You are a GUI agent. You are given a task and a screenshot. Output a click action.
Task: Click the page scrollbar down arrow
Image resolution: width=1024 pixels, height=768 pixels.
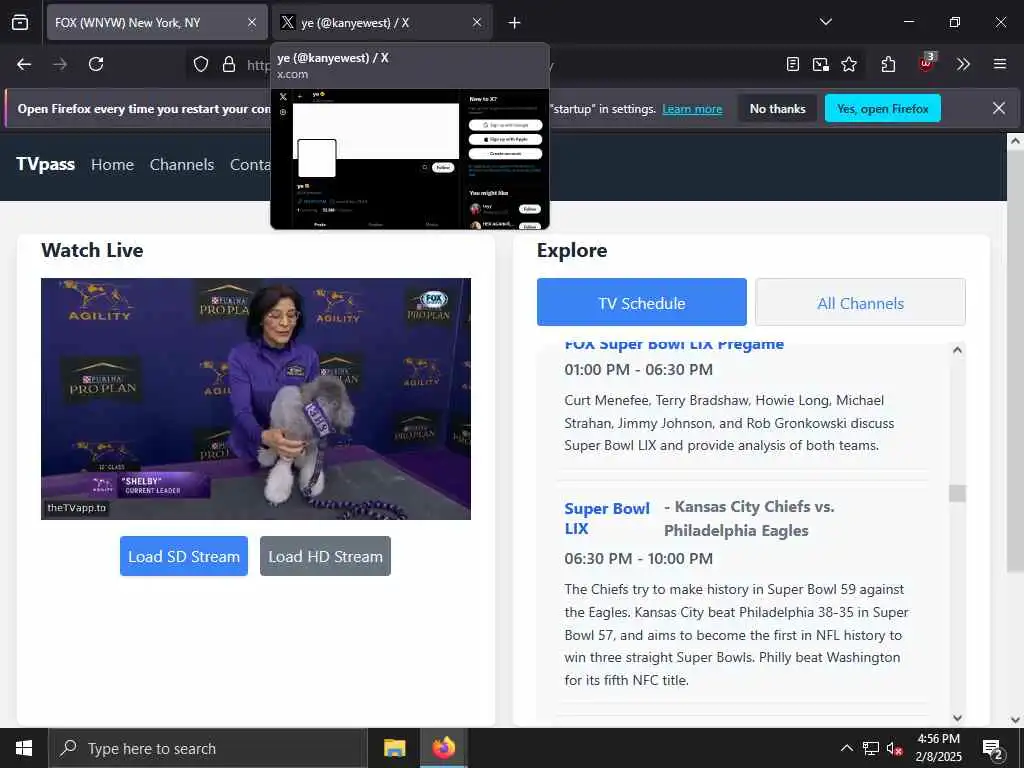click(x=1016, y=720)
